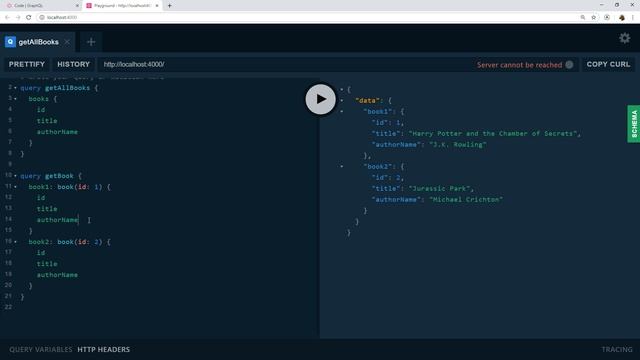Click the title field on line 5
This screenshot has width=640, height=360.
click(x=47, y=121)
